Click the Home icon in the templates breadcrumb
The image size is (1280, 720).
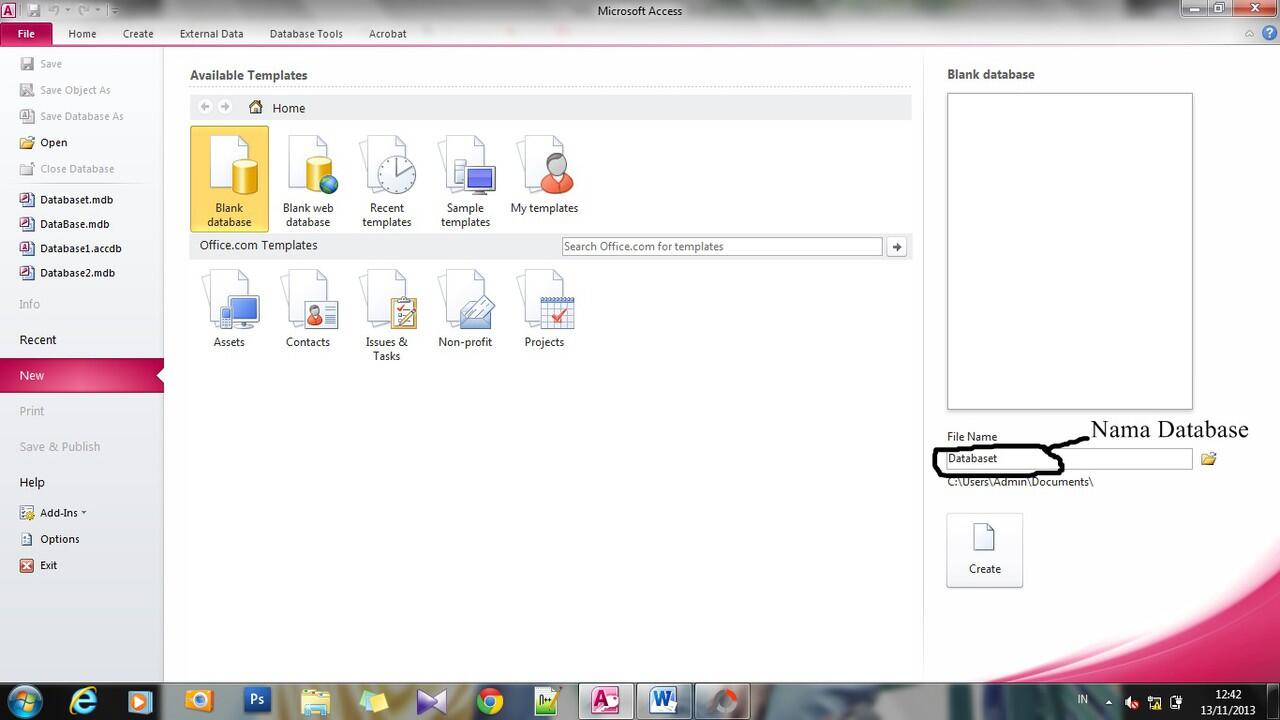pos(256,107)
